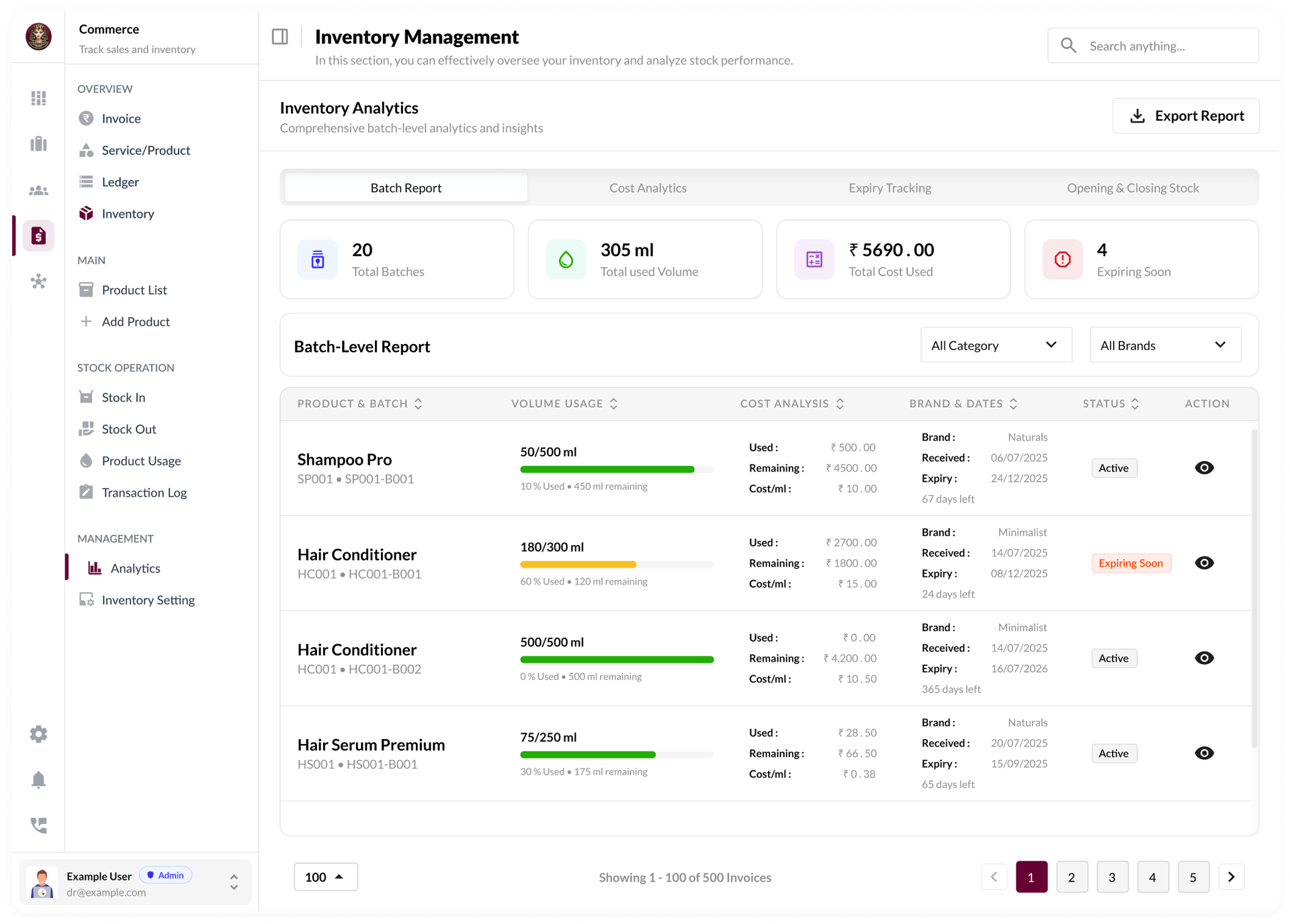Toggle the sidebar panel collapse icon
The height and width of the screenshot is (924, 1290).
click(279, 37)
